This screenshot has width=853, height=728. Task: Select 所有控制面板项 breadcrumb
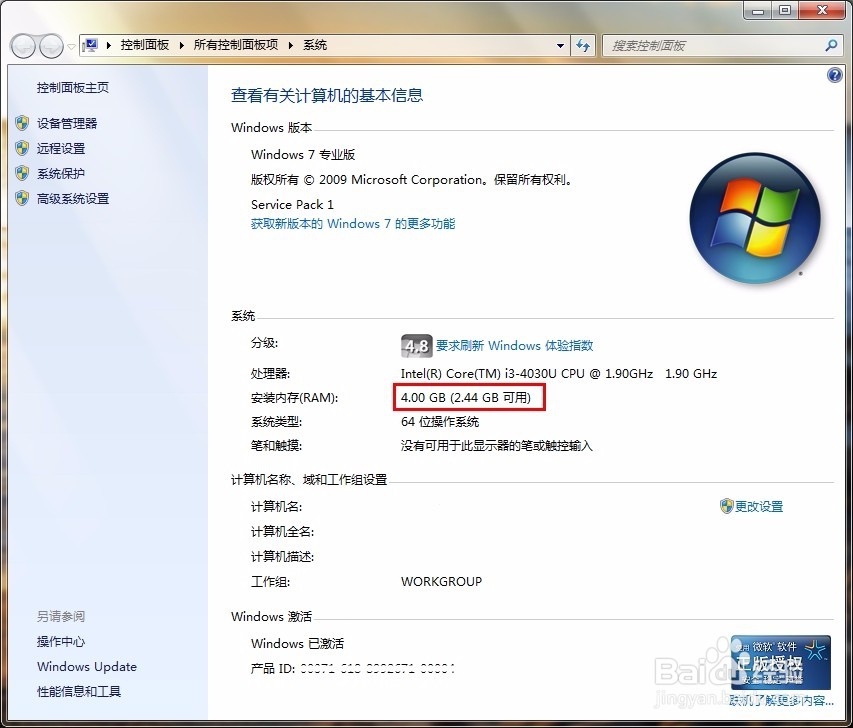(x=236, y=45)
